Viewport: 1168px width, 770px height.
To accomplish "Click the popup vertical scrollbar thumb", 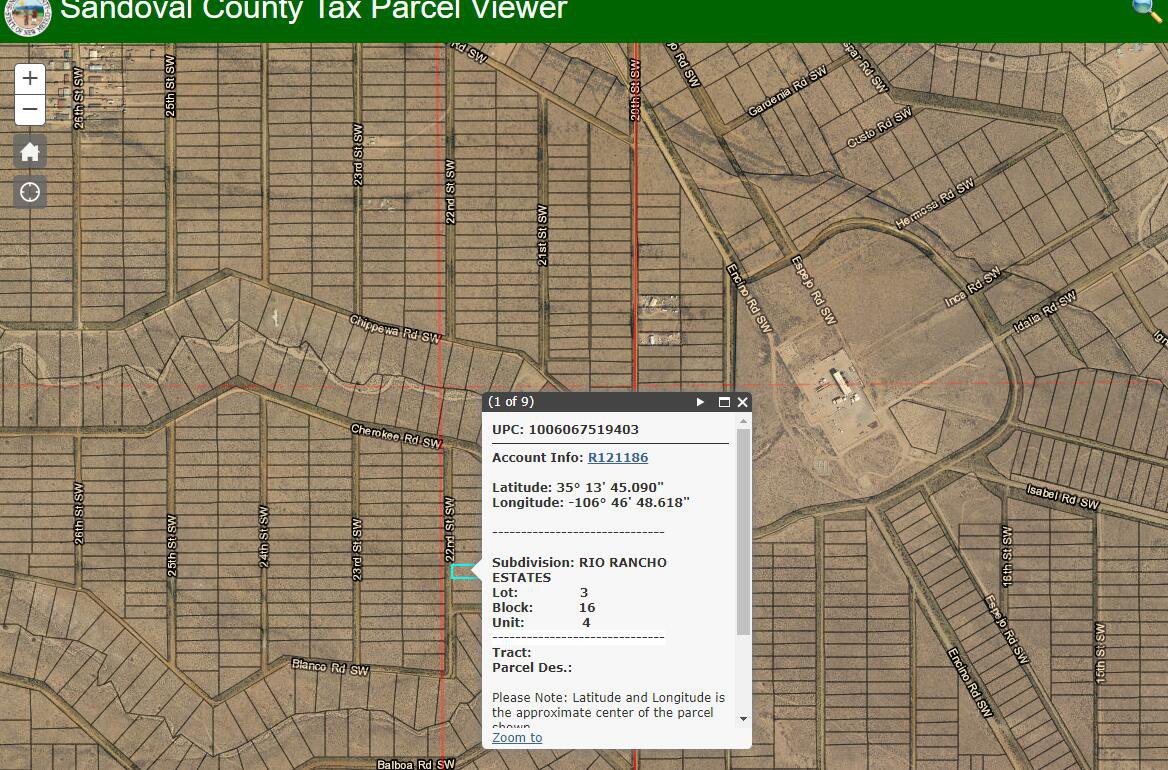I will tap(743, 532).
